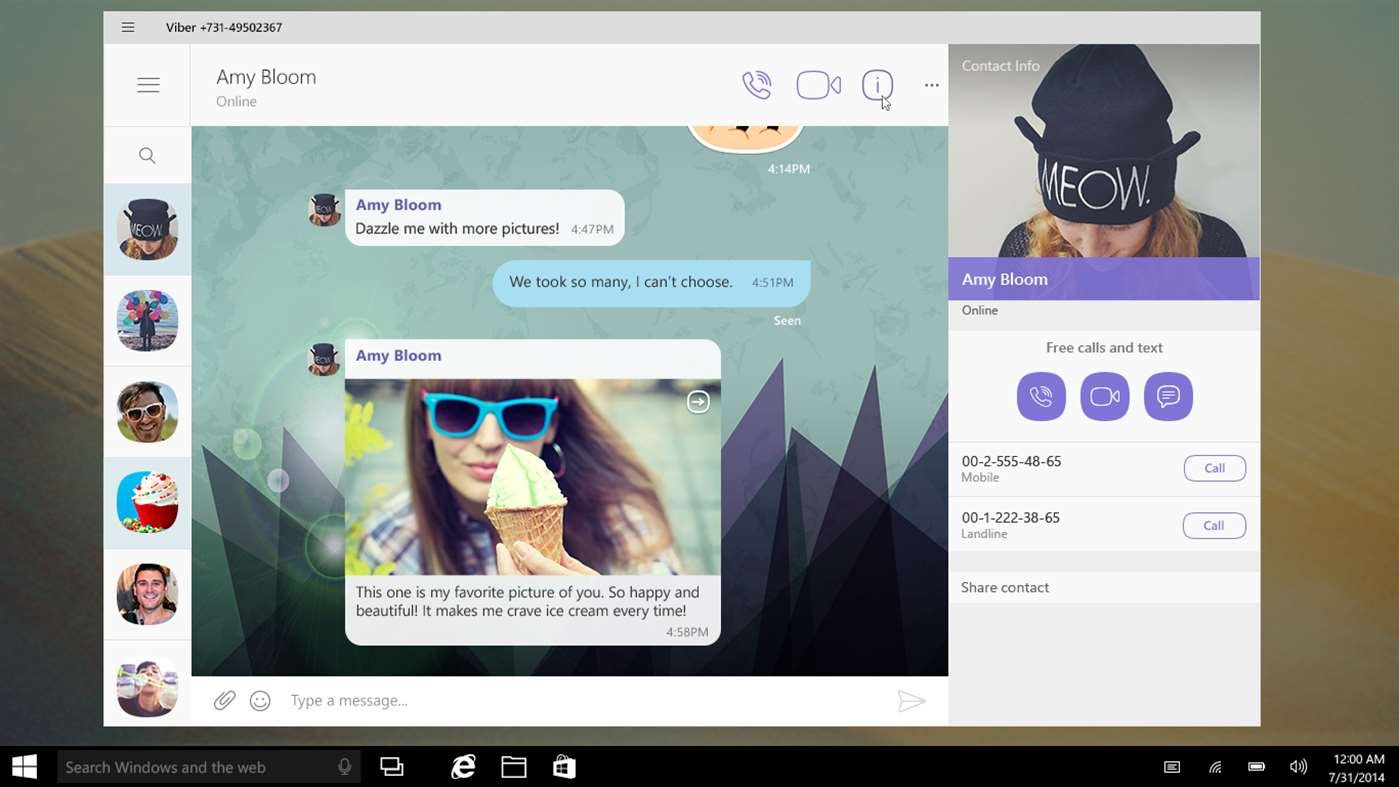Open the title bar hamburger menu
Image resolution: width=1399 pixels, height=787 pixels.
[128, 27]
